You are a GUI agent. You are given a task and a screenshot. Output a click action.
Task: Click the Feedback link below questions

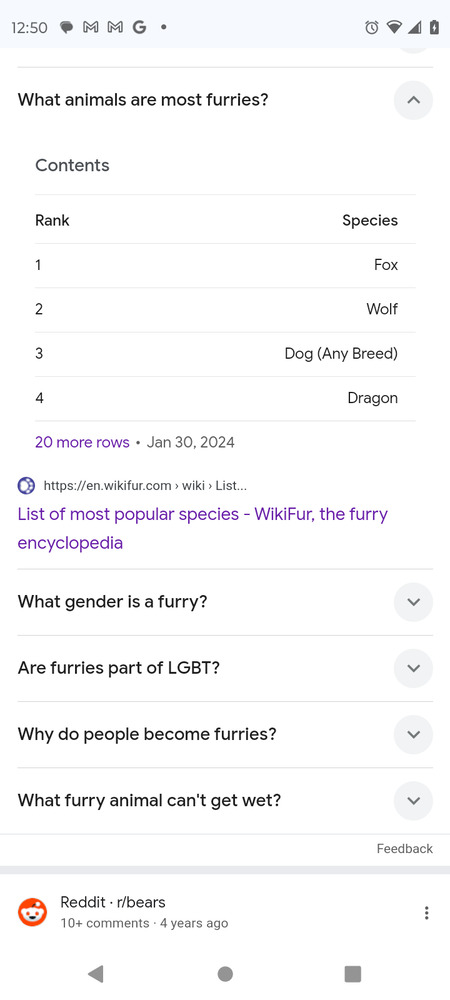[x=405, y=849]
